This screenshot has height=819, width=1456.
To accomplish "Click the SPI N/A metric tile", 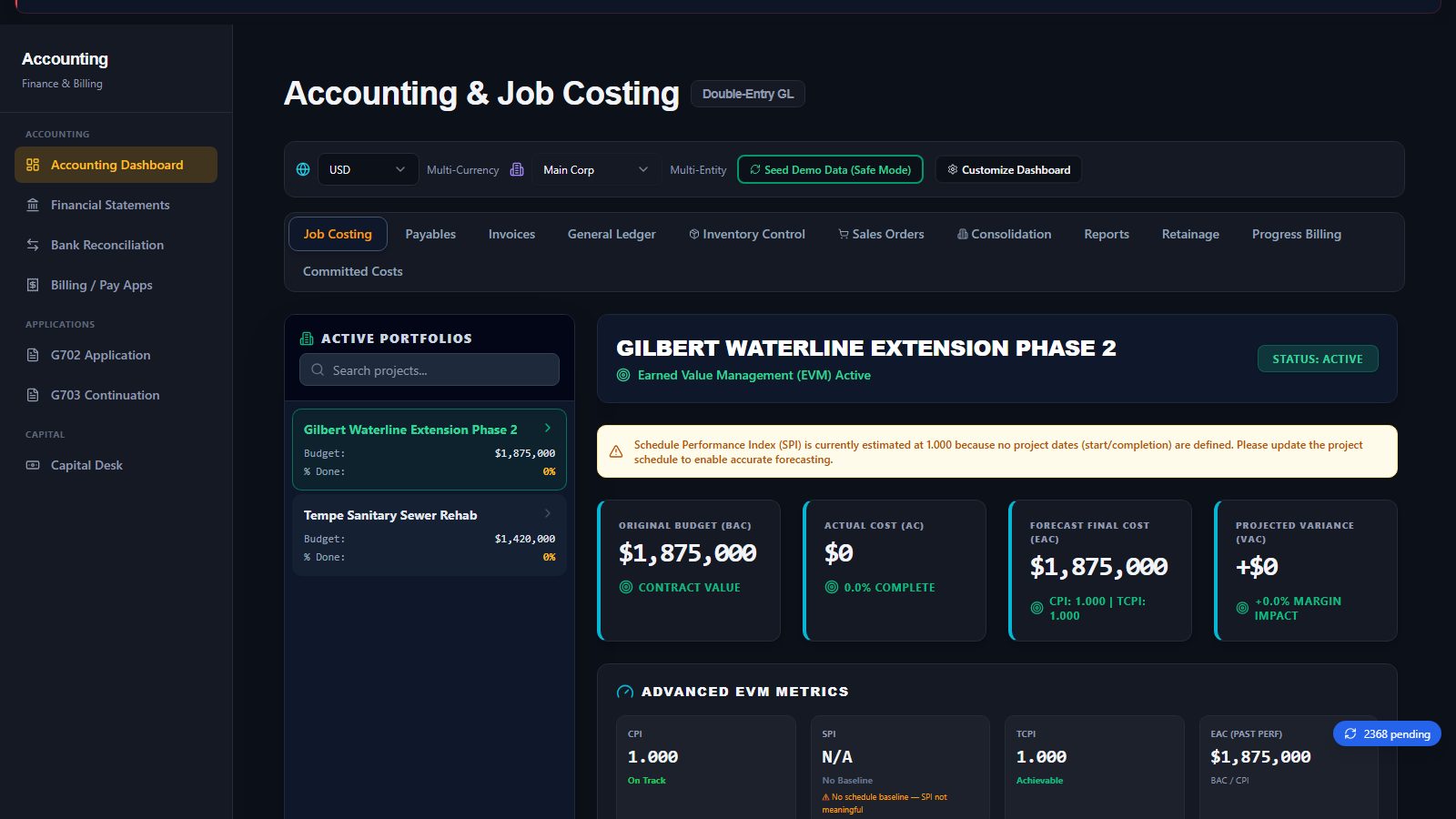I will 900,767.
